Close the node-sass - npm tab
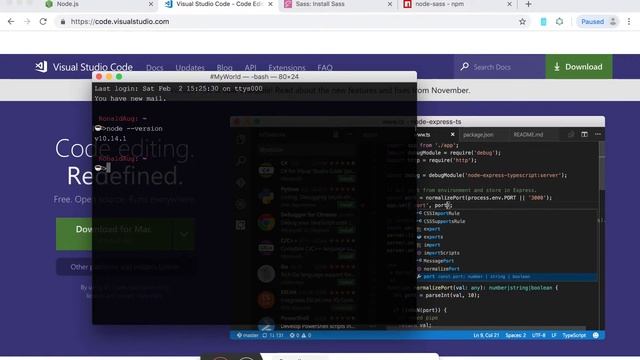 click(509, 4)
